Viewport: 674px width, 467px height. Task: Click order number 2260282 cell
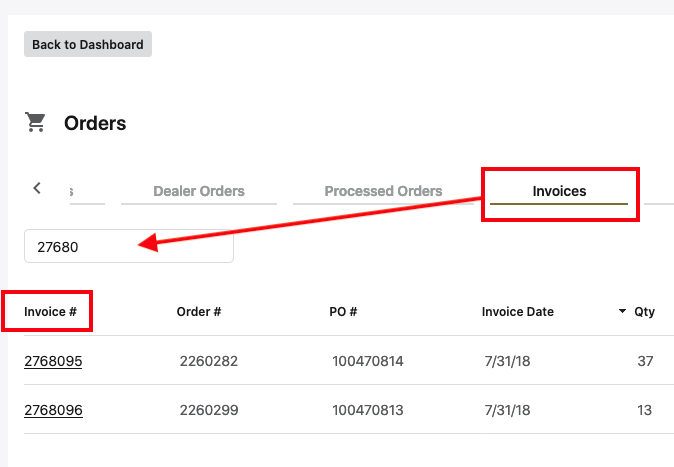(209, 361)
